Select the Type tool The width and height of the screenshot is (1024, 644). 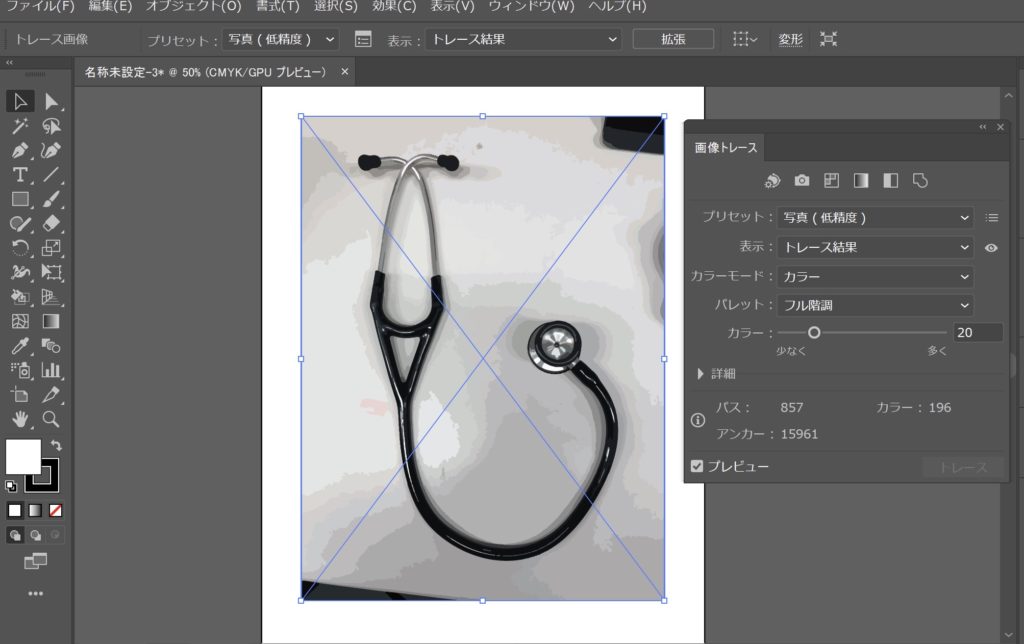20,174
